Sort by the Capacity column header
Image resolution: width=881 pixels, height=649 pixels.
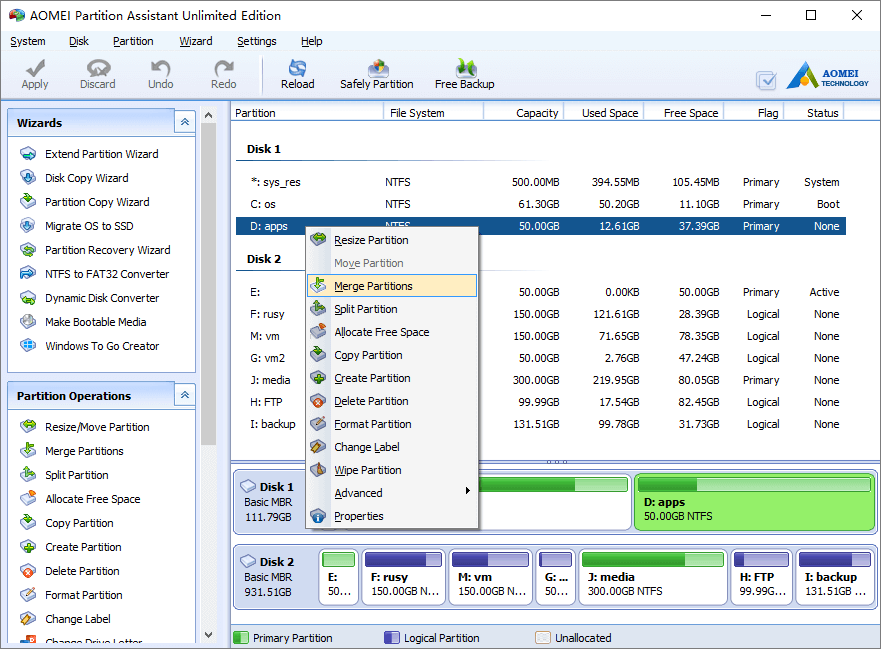click(x=523, y=113)
